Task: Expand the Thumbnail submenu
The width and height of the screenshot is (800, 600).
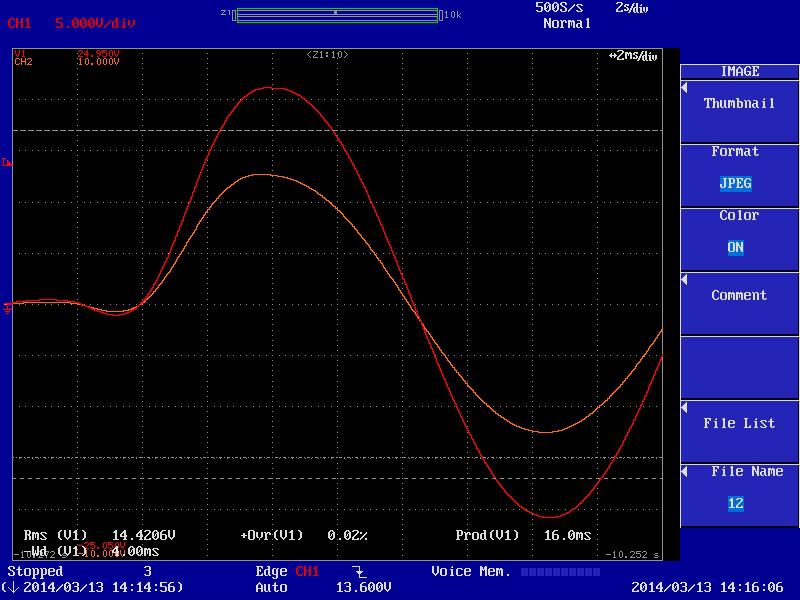Action: point(739,104)
